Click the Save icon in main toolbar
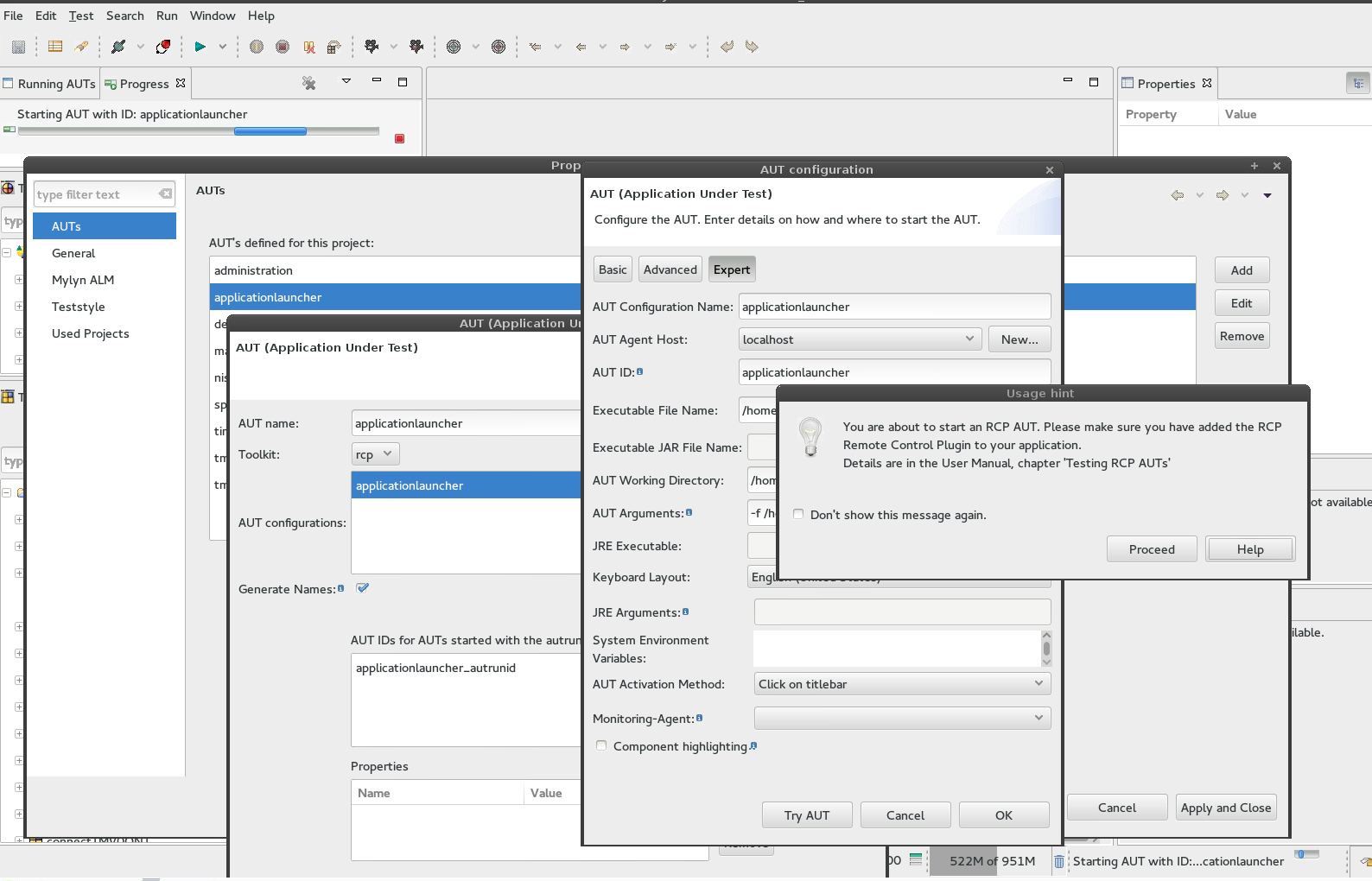Viewport: 1372px width, 881px height. pos(18,47)
